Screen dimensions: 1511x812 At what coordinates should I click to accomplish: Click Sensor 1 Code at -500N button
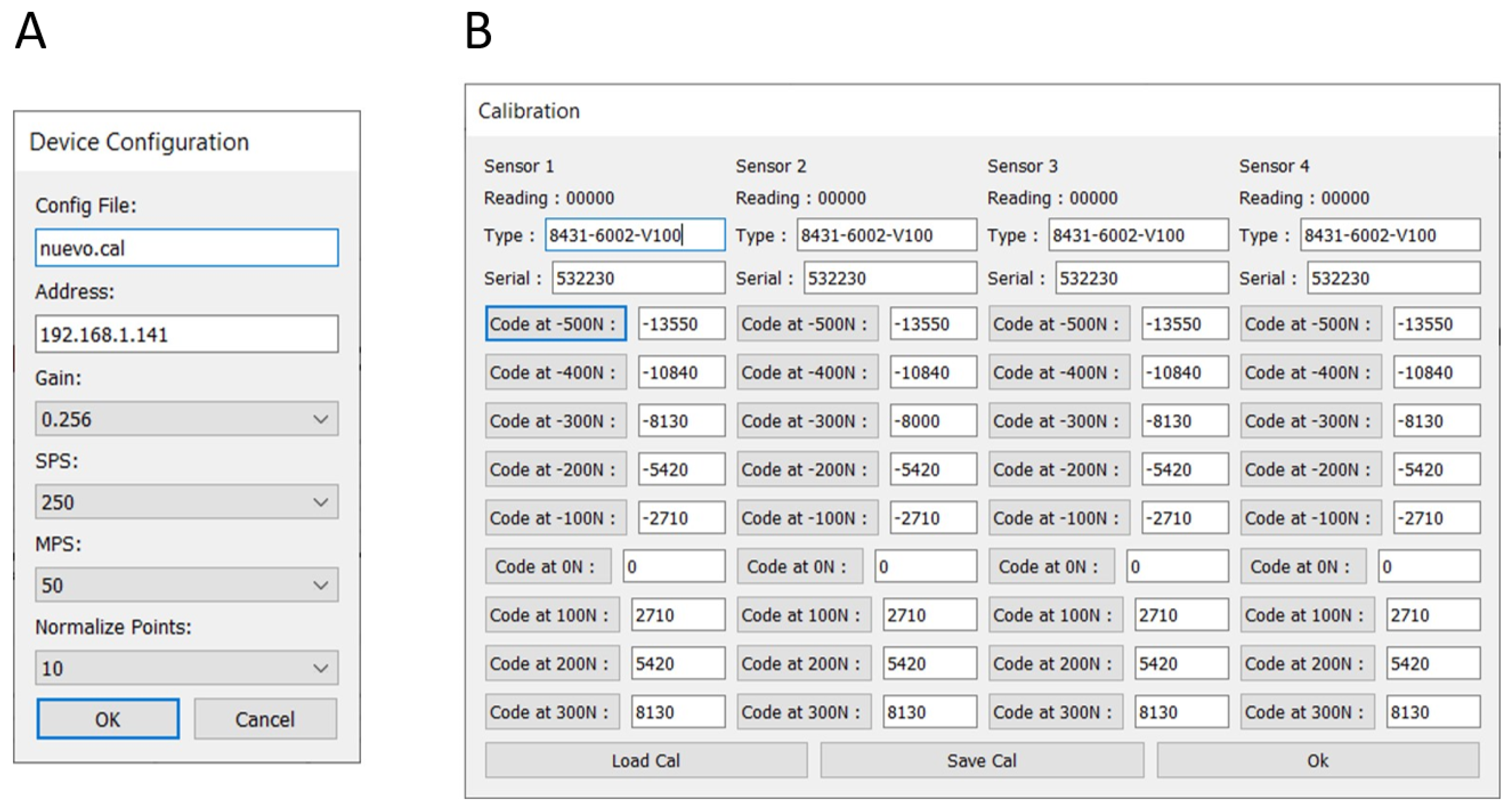[x=555, y=324]
